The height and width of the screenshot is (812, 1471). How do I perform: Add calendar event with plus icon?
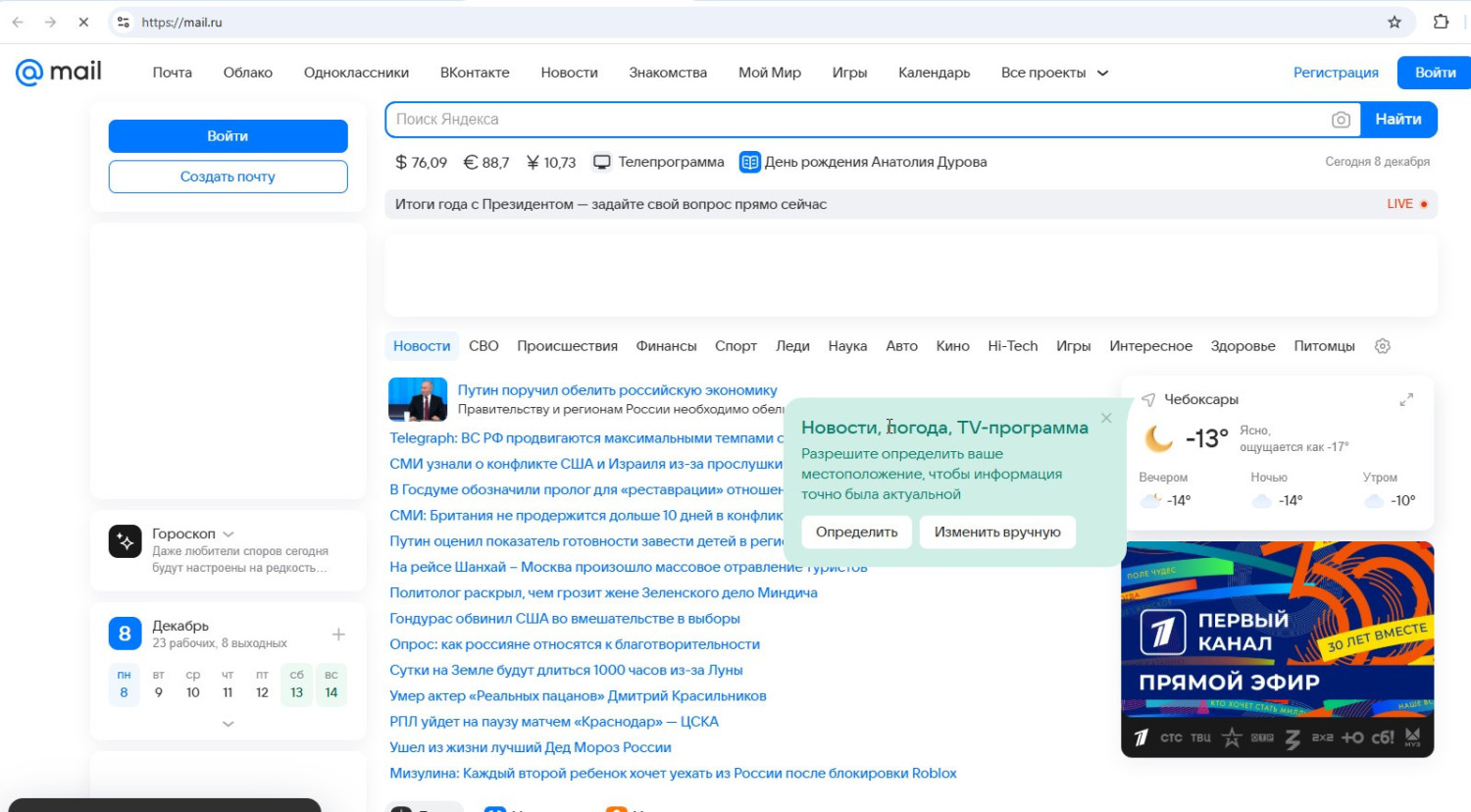click(x=338, y=634)
